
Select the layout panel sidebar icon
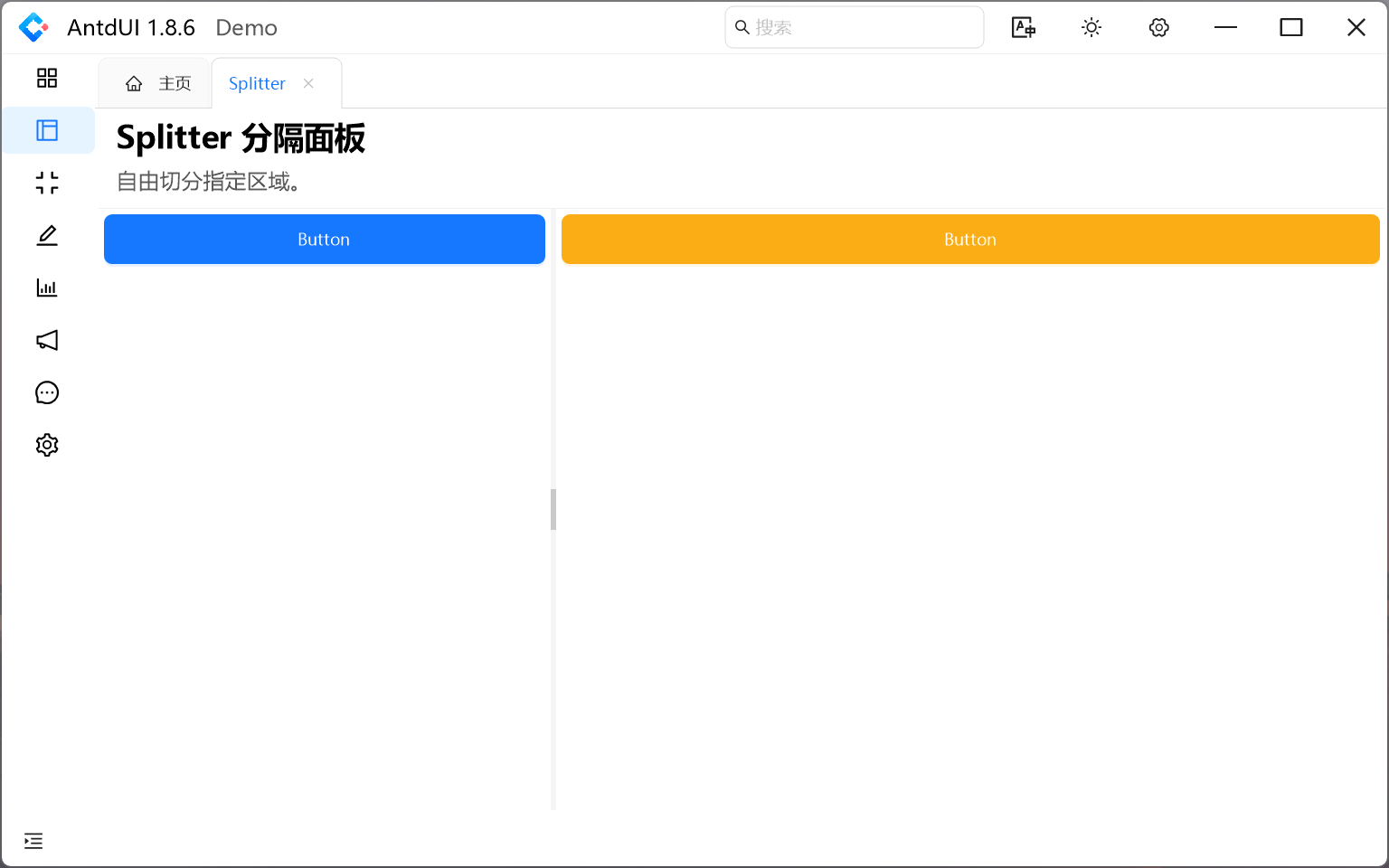[47, 131]
